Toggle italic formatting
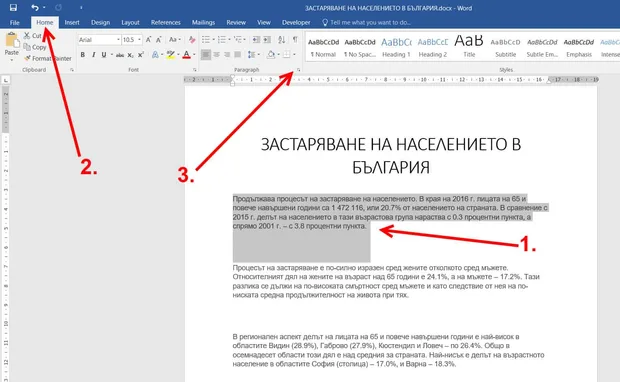 [93, 55]
